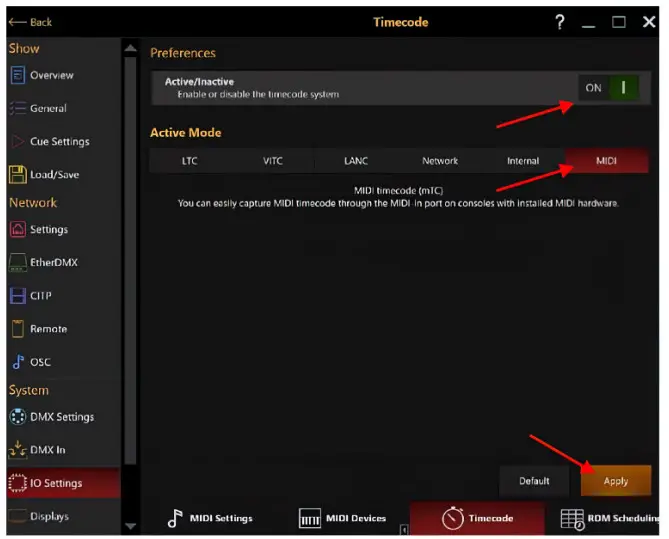This screenshot has width=669, height=539.
Task: Open the Load/Save floppy disk icon
Action: (x=17, y=175)
